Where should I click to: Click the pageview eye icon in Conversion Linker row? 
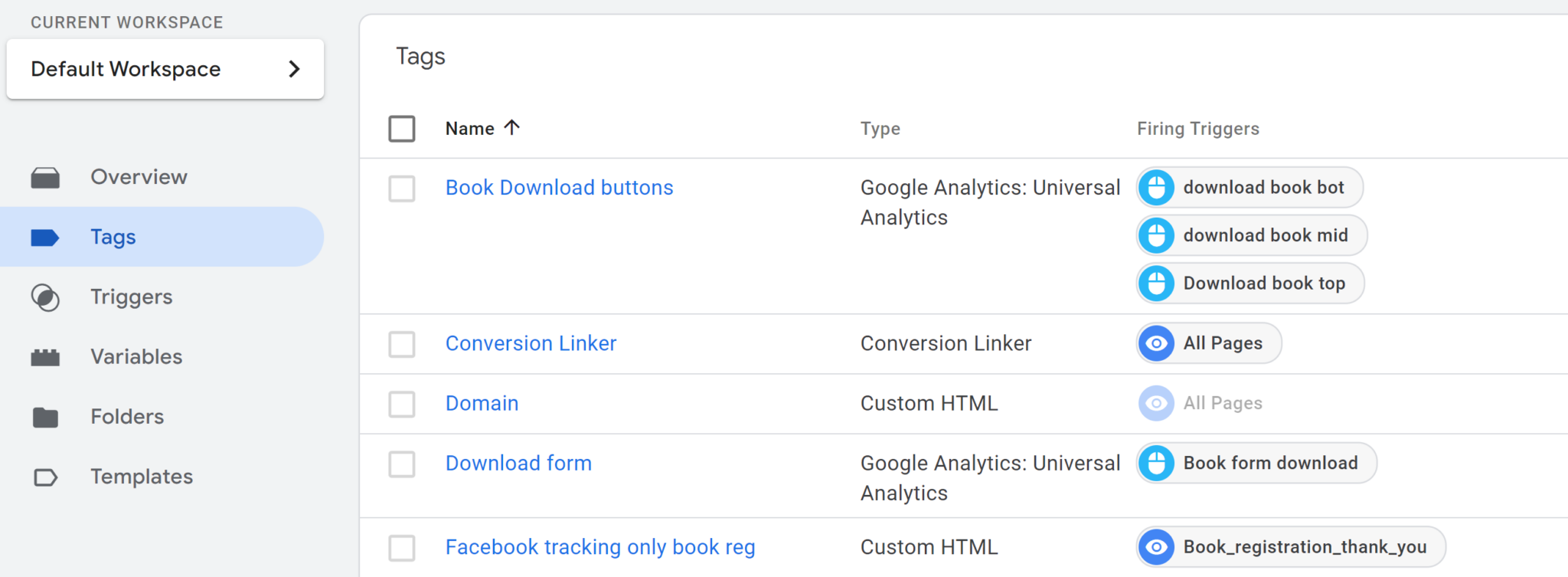[x=1156, y=343]
